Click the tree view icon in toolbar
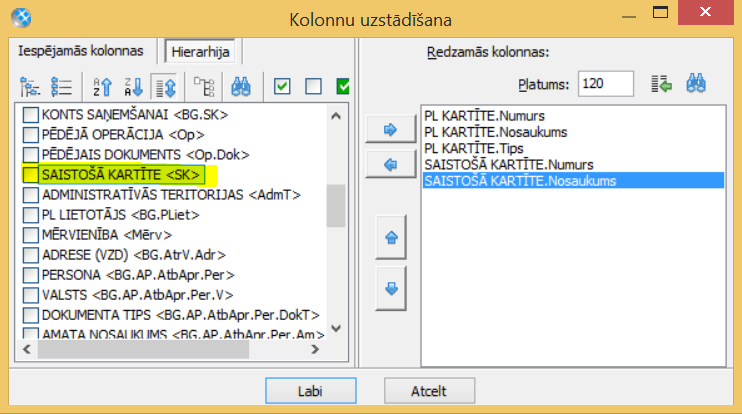The width and height of the screenshot is (742, 414). pos(30,87)
